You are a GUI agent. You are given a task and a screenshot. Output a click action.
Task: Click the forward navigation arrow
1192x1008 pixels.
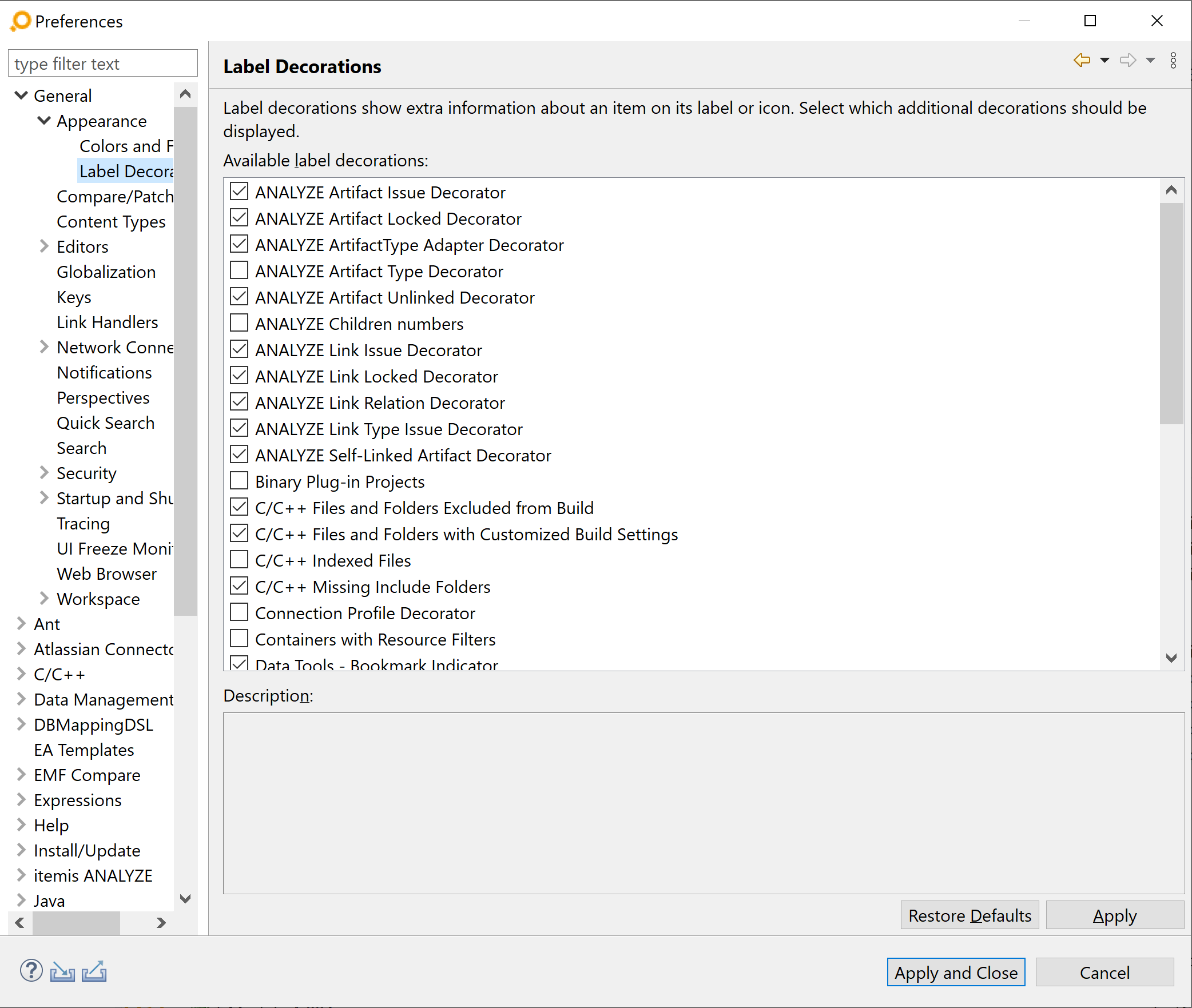coord(1128,60)
